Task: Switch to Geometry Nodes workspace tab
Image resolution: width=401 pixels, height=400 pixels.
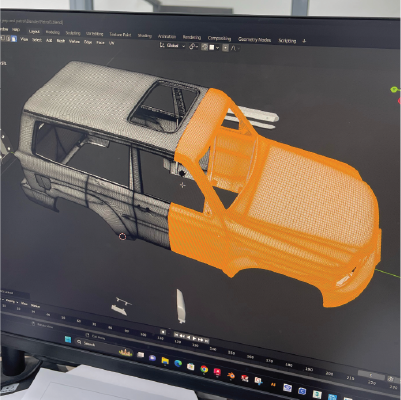Action: click(x=254, y=39)
